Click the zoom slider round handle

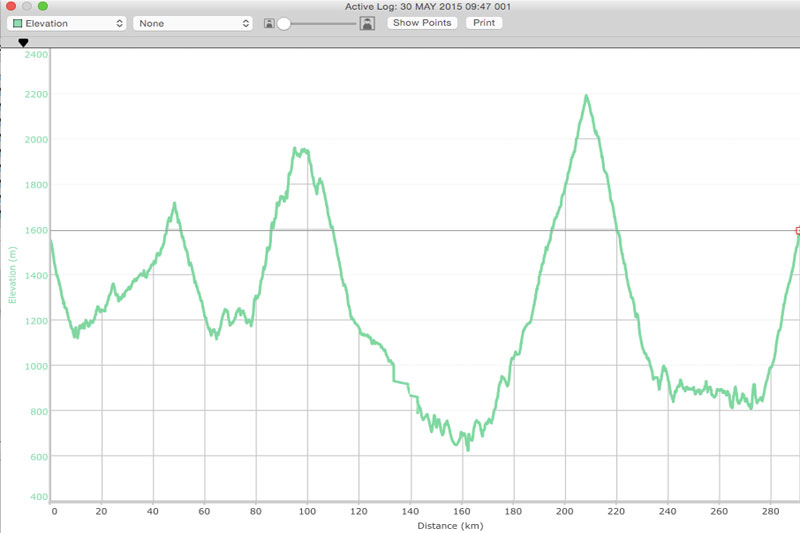click(284, 23)
